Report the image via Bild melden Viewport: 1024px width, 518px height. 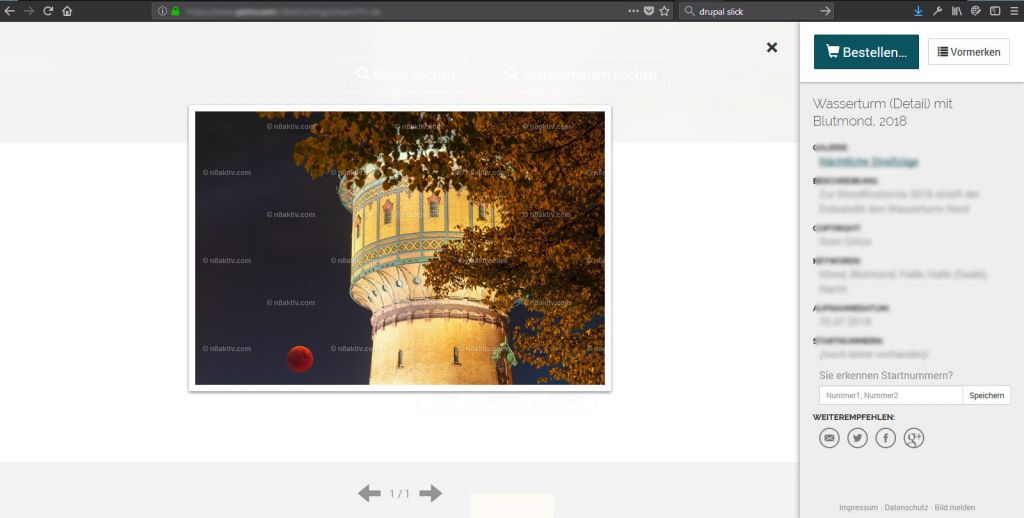955,507
